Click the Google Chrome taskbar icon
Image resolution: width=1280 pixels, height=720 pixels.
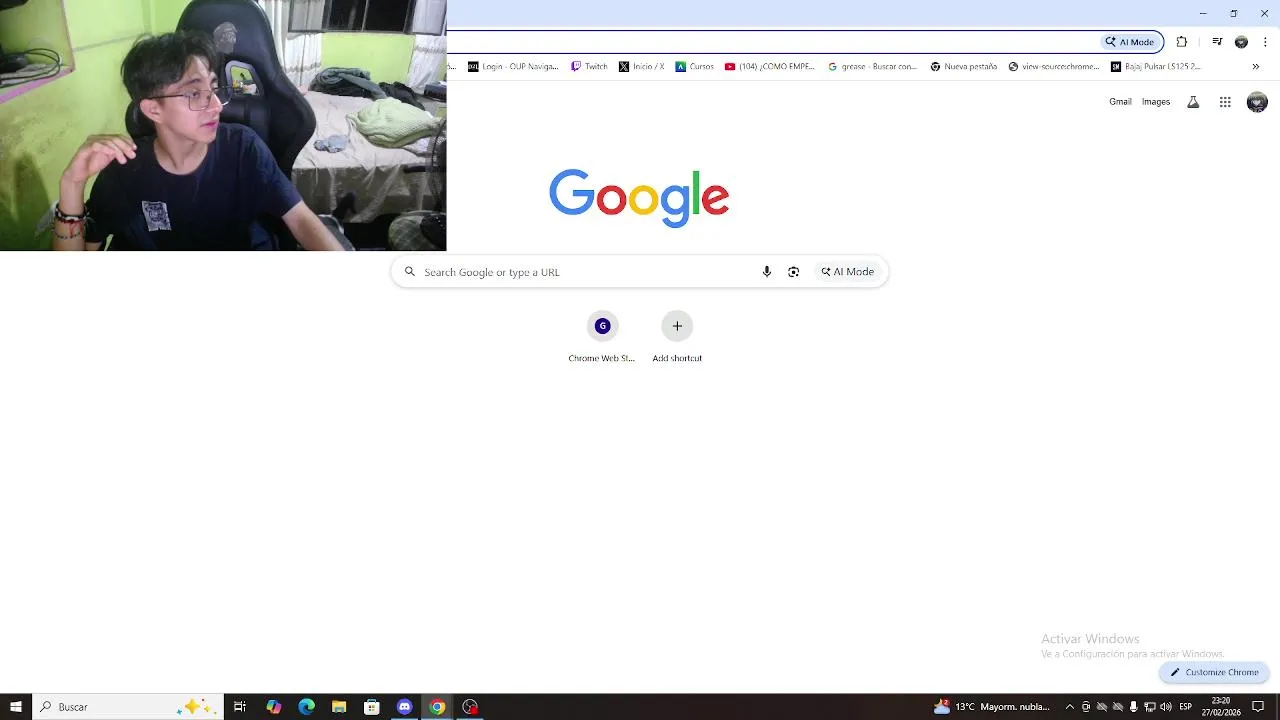(437, 707)
